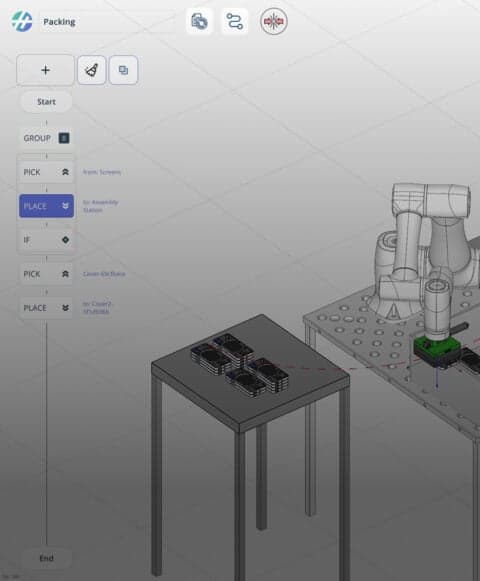Viewport: 480px width, 581px height.
Task: Select the GROUP step block
Action: tap(46, 138)
